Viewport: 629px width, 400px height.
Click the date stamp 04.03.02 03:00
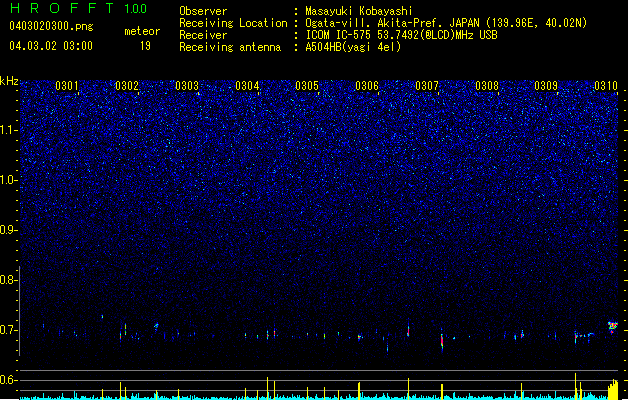click(x=51, y=46)
